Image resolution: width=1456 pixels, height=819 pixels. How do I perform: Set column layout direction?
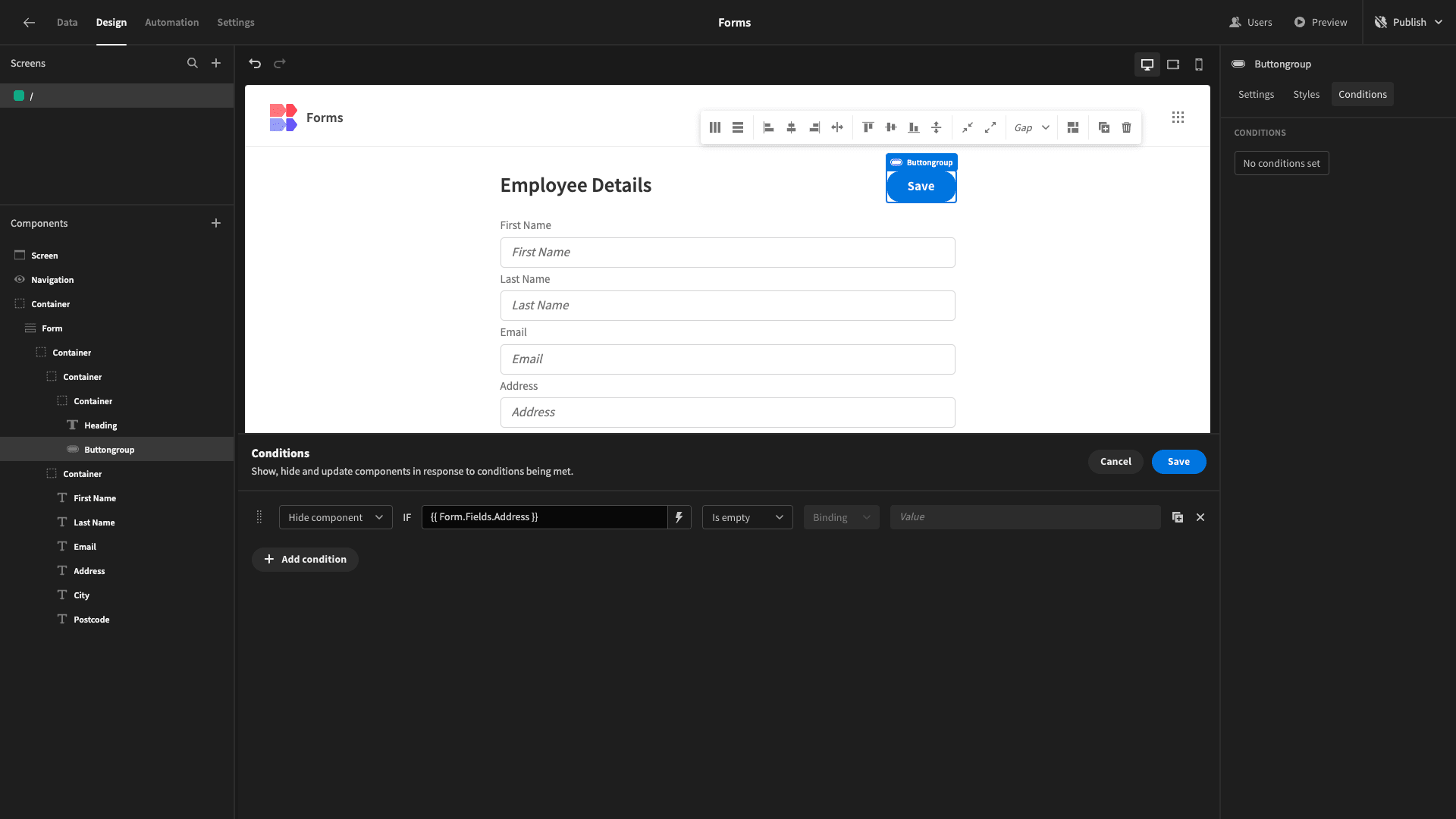[x=715, y=127]
